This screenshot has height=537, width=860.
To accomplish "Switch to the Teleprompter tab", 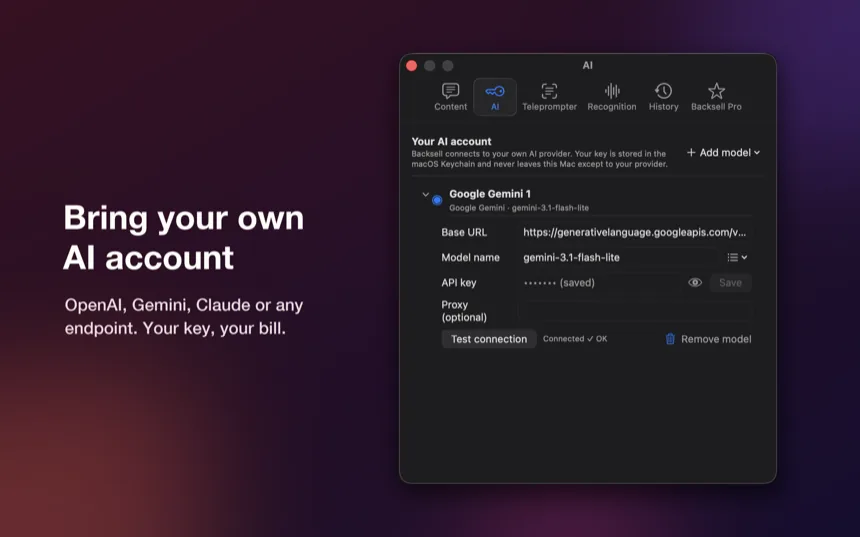I will coord(549,97).
